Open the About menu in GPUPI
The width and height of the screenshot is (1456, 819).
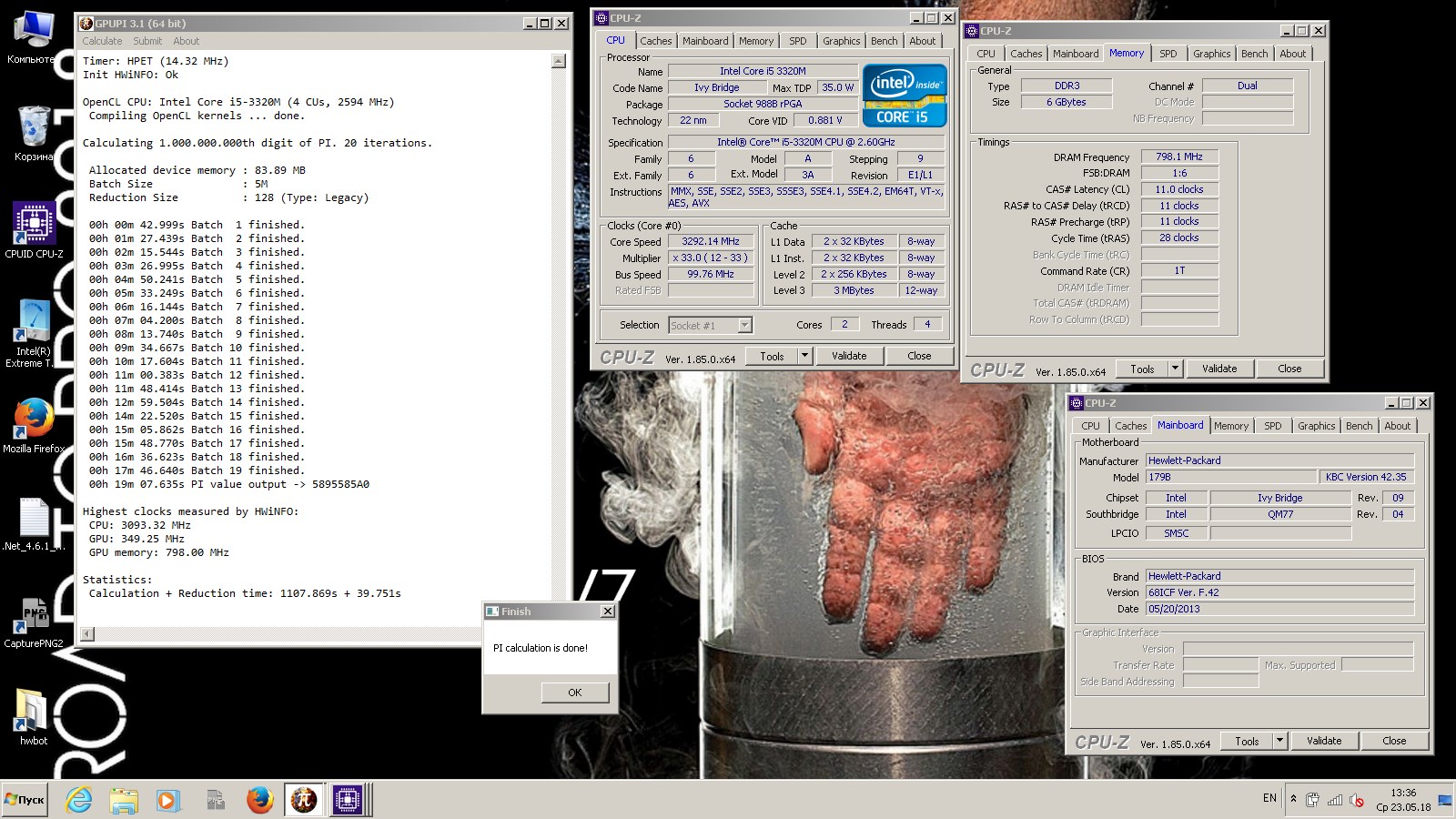point(186,41)
